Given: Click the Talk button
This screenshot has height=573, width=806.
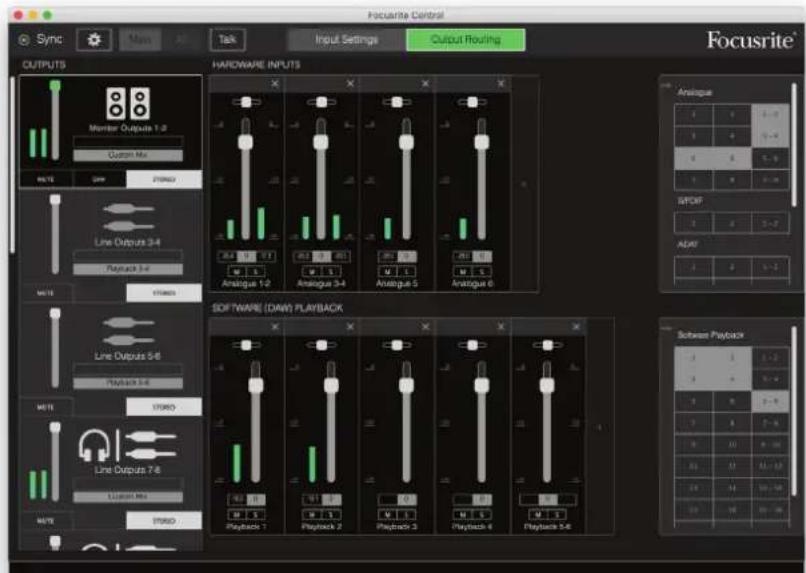Looking at the screenshot, I should point(228,40).
